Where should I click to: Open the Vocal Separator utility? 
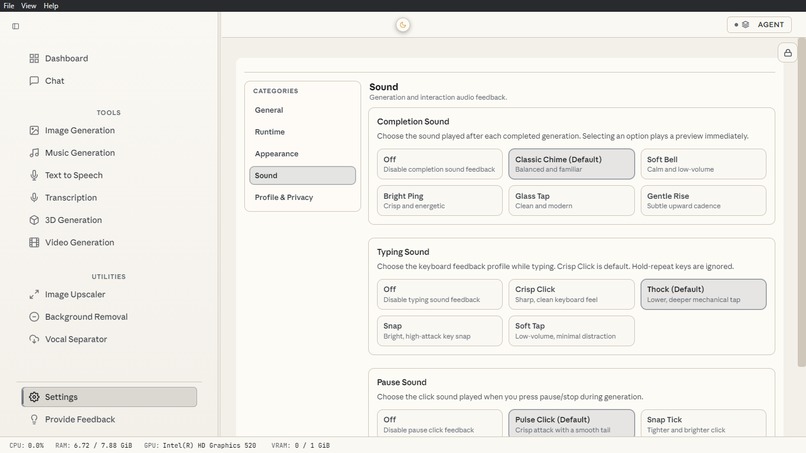[x=109, y=339]
